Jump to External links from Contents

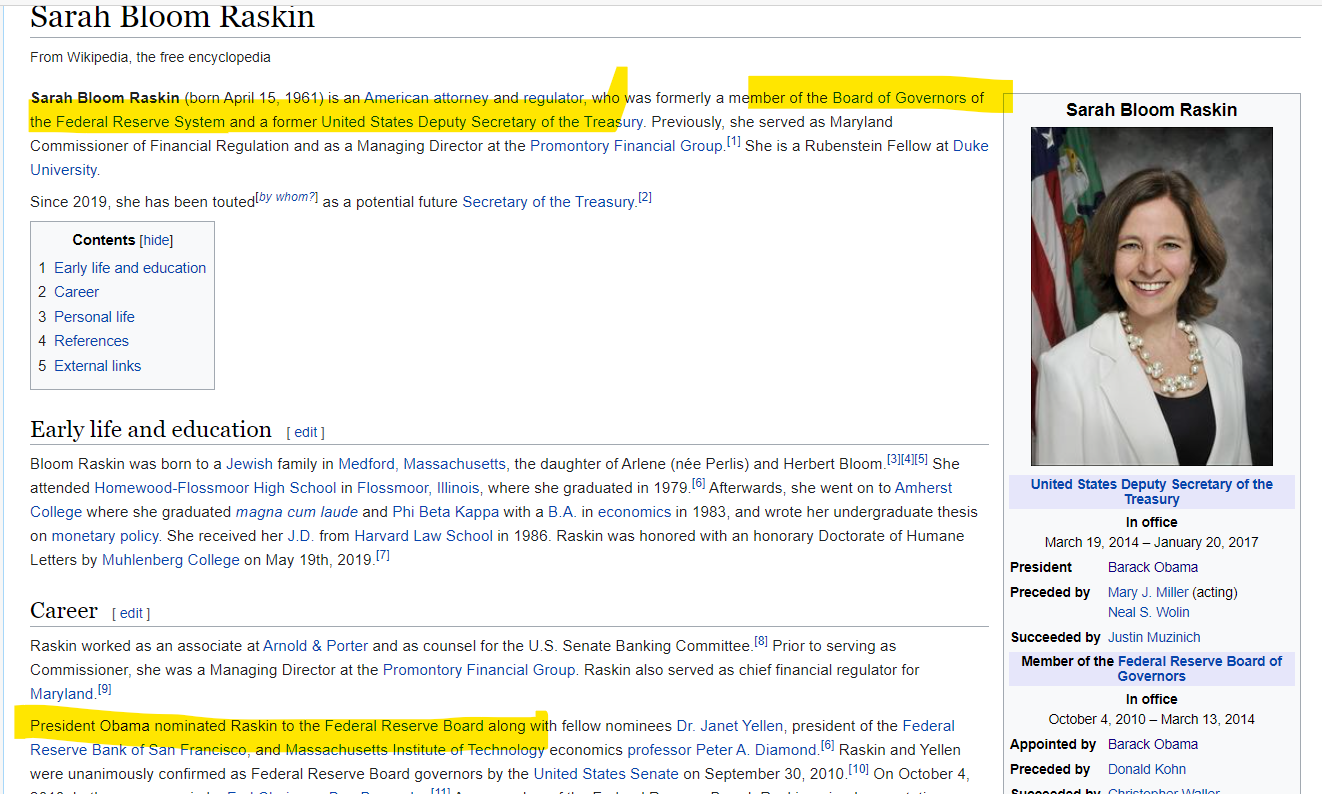pyautogui.click(x=98, y=366)
